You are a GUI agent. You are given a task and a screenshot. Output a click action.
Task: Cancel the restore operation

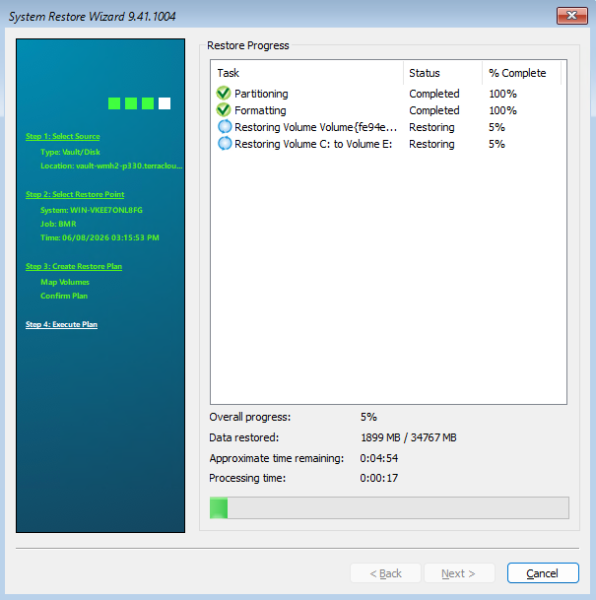pyautogui.click(x=543, y=573)
